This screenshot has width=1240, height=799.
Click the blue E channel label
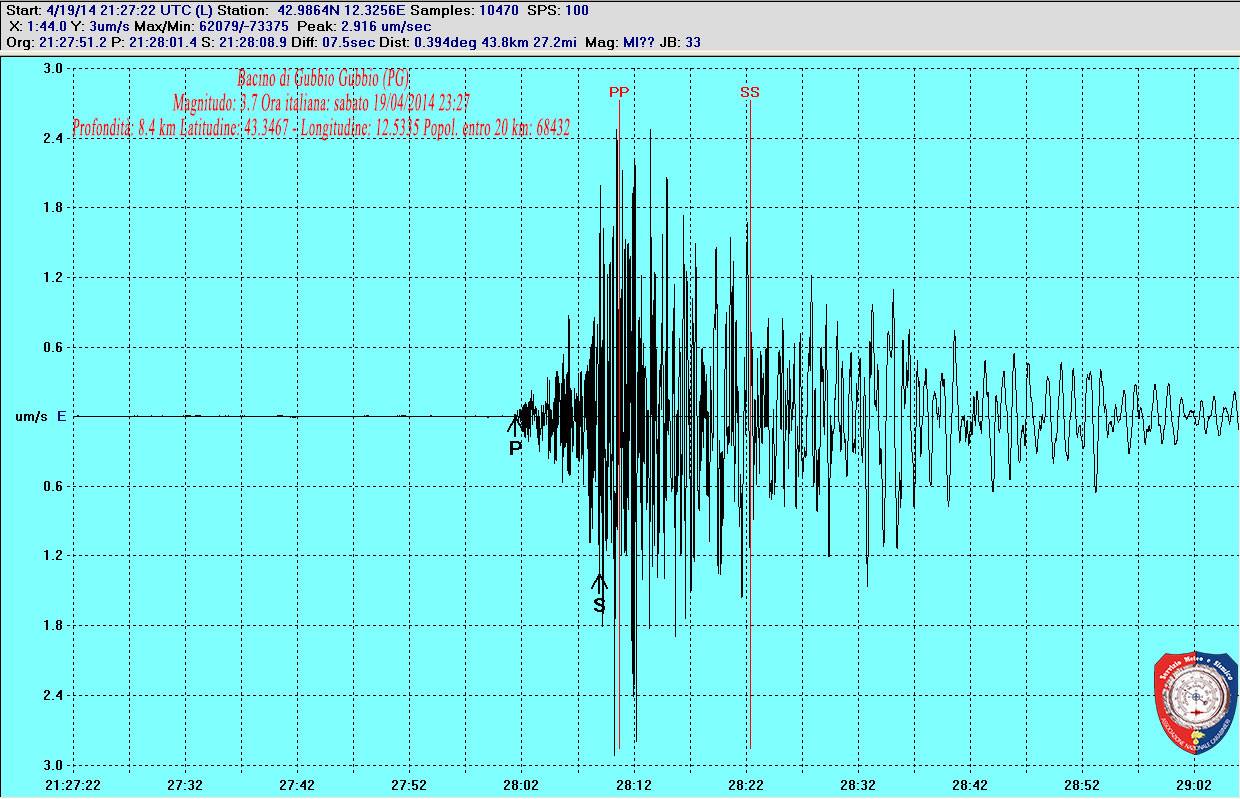[61, 416]
